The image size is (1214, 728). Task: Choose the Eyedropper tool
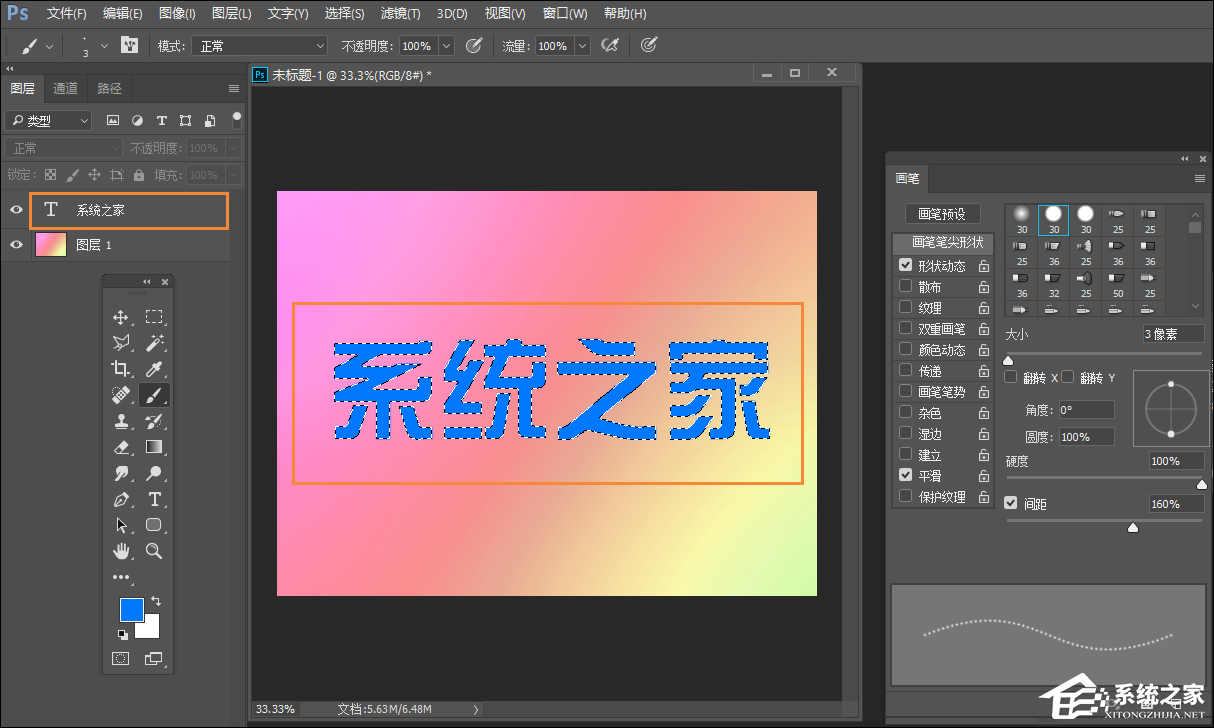[x=153, y=368]
